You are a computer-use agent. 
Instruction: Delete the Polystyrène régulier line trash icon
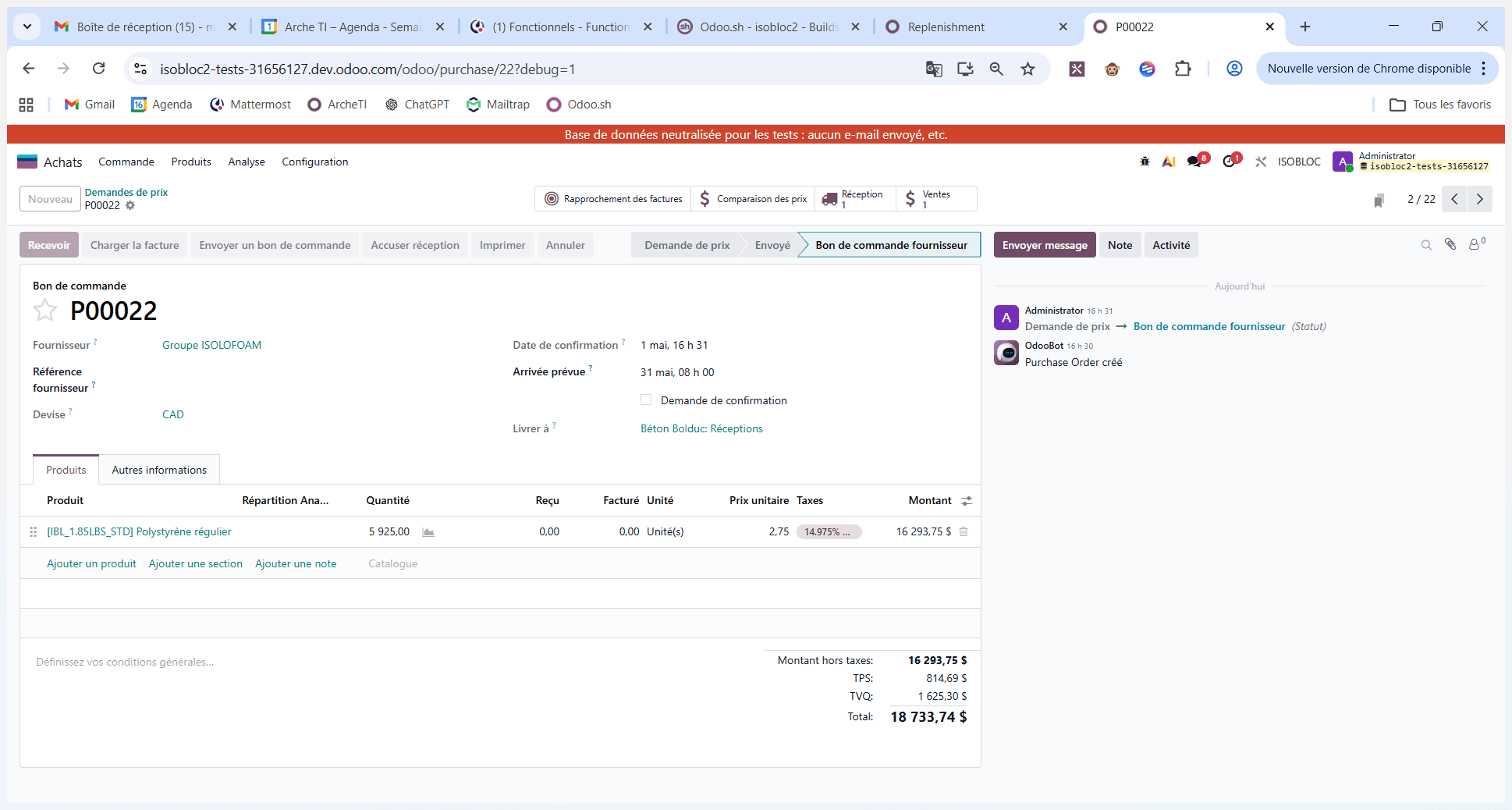point(964,531)
